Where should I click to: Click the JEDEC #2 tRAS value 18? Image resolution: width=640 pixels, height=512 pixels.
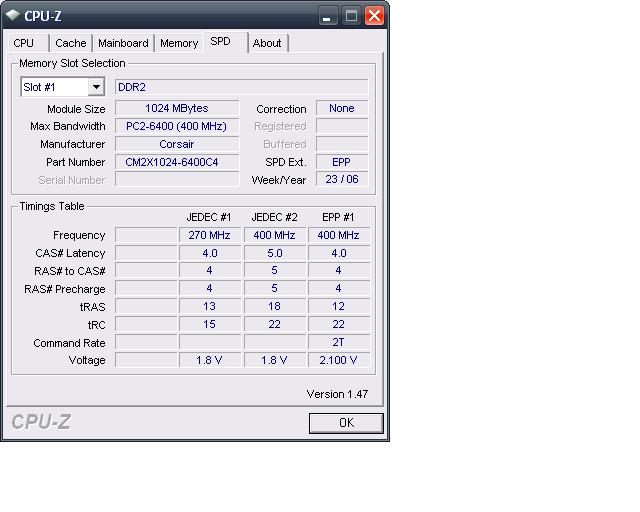click(274, 306)
